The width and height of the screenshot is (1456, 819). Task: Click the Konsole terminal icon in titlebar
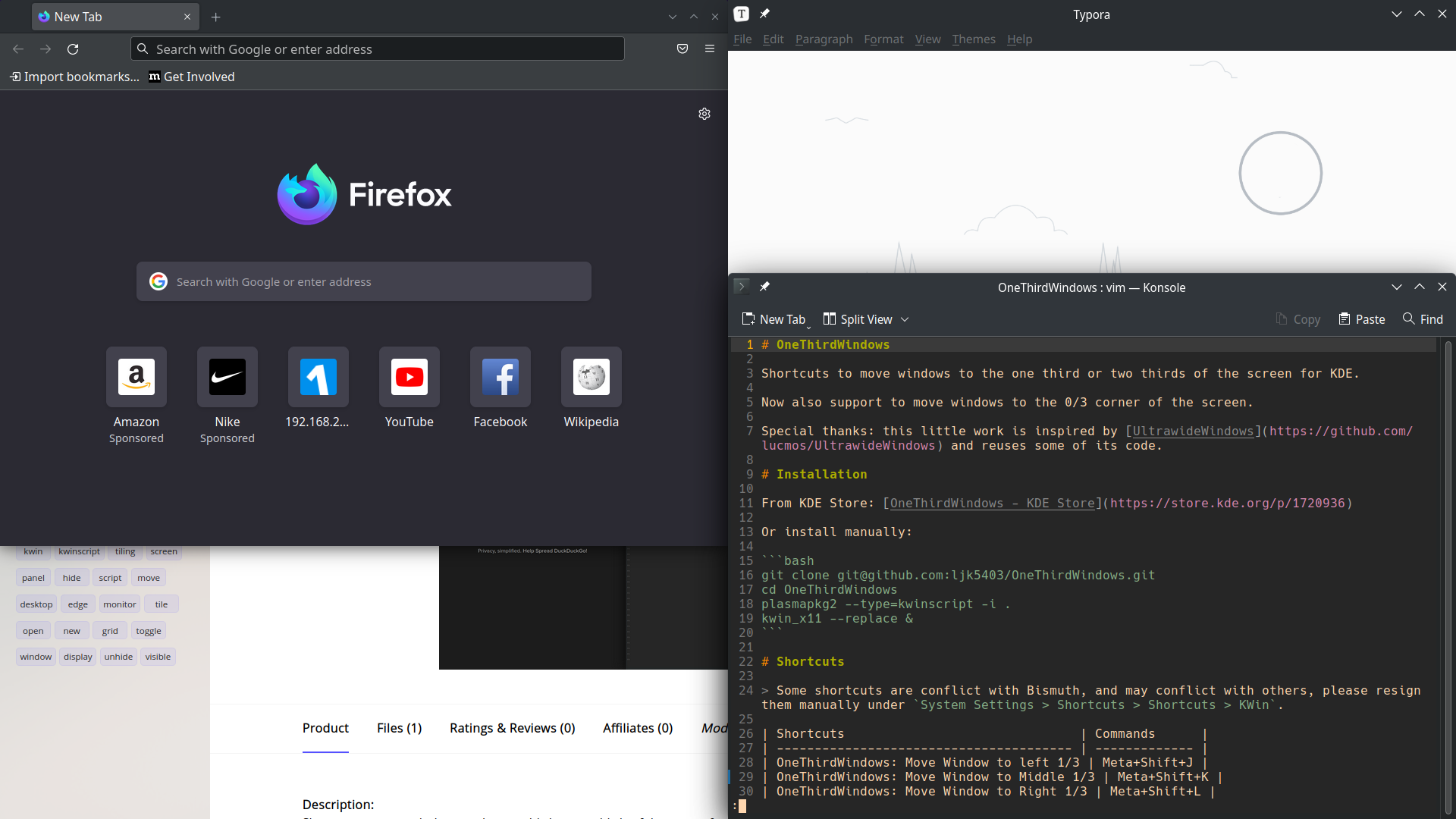coord(742,287)
